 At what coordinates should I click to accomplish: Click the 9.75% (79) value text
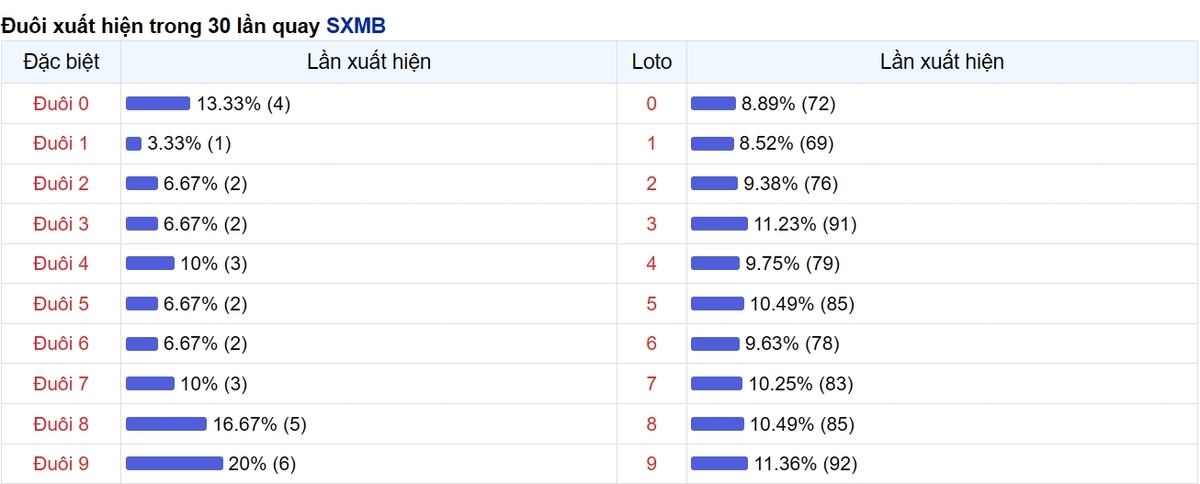click(790, 264)
